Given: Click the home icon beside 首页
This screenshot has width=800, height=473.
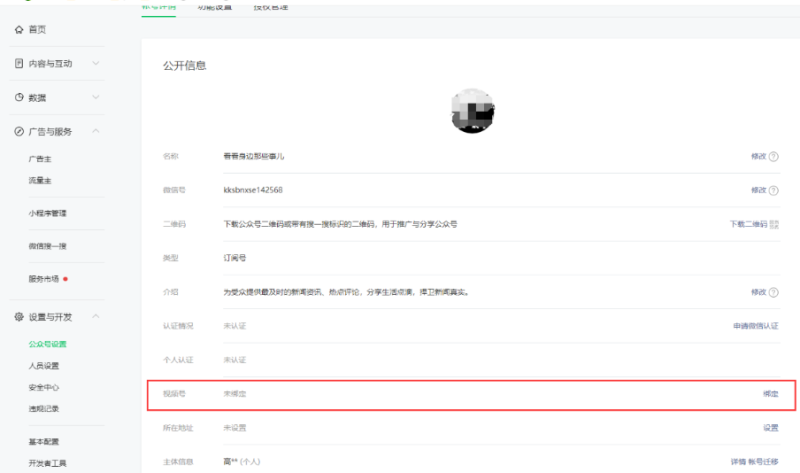Looking at the screenshot, I should pyautogui.click(x=19, y=30).
